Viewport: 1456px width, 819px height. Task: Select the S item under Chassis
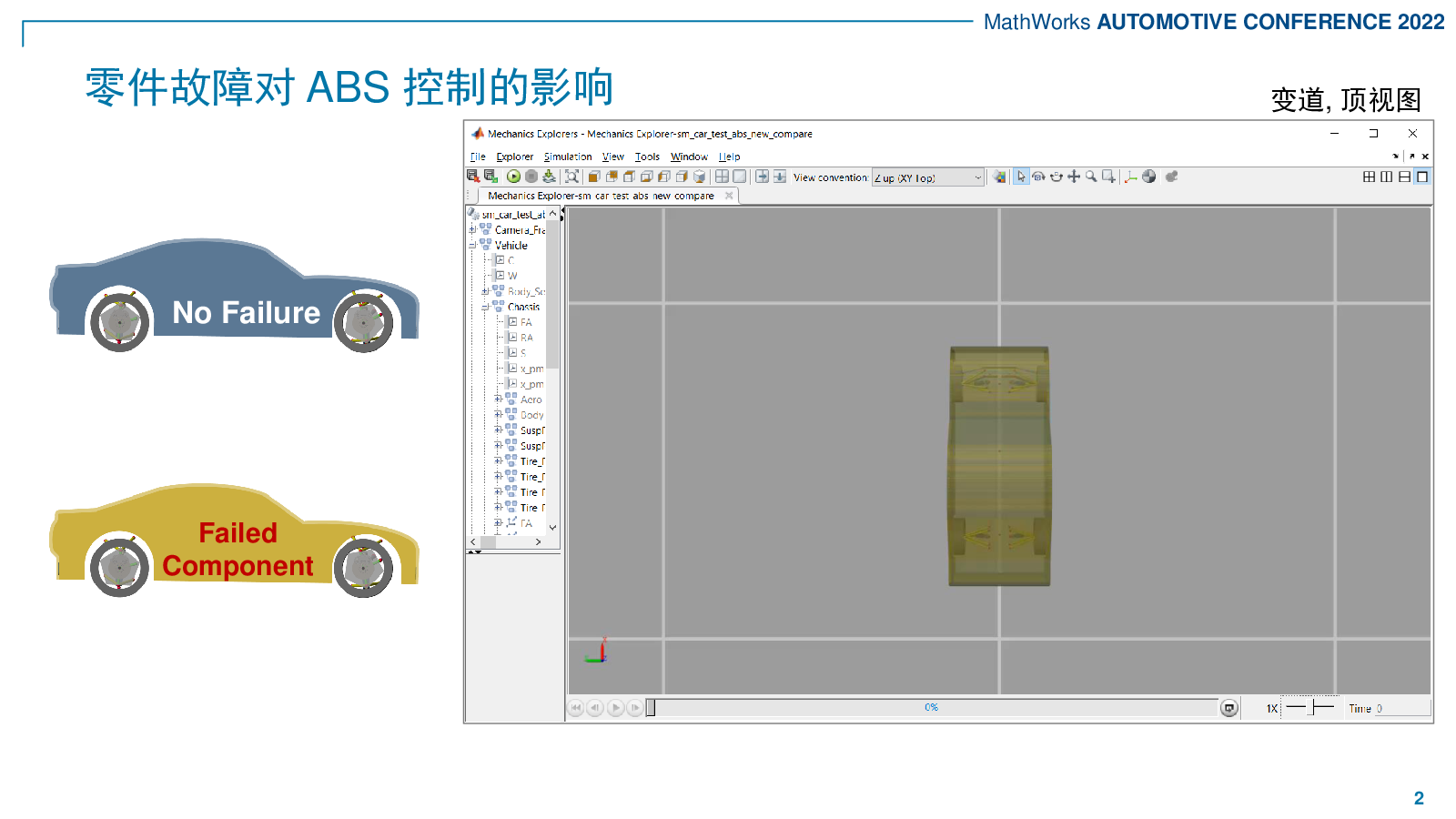click(523, 353)
